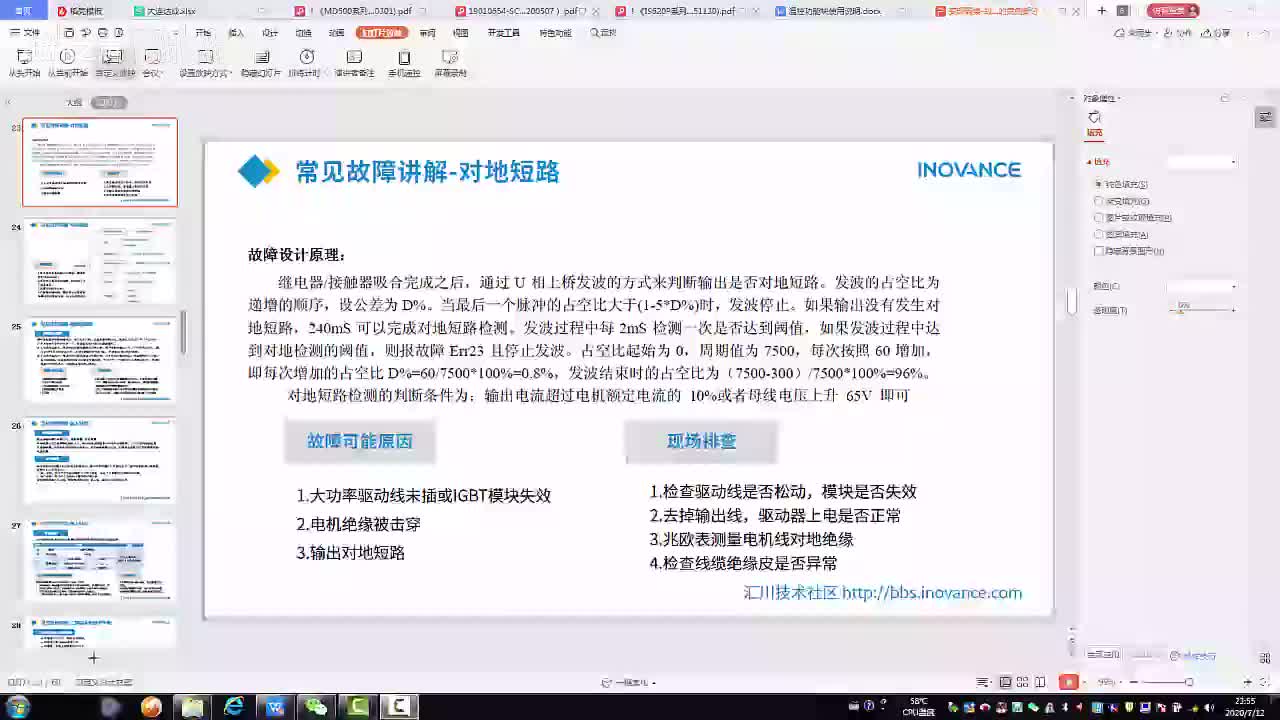Switch to normal view icon in status bar

[x=1005, y=682]
